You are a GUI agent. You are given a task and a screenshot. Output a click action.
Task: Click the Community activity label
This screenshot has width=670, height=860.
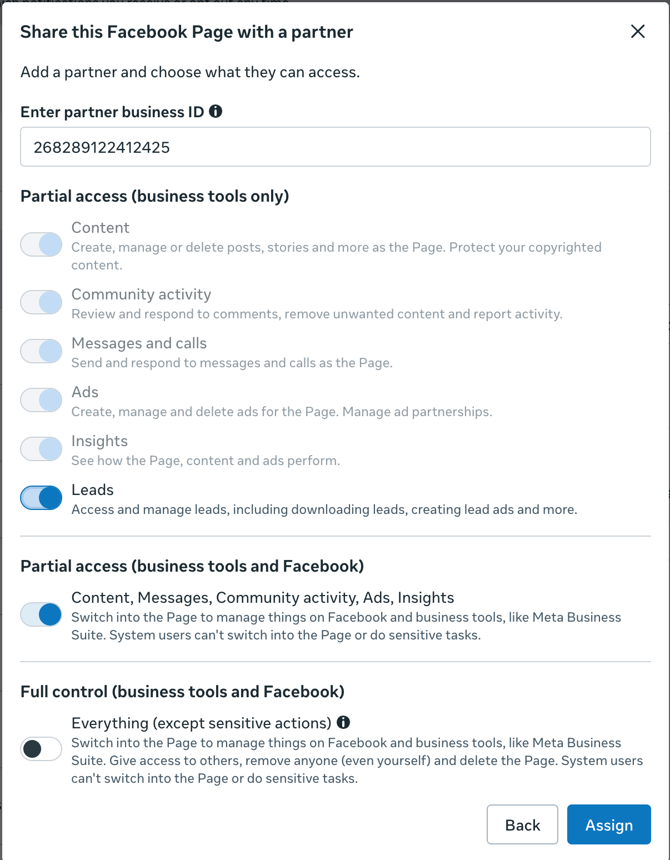pyautogui.click(x=141, y=294)
